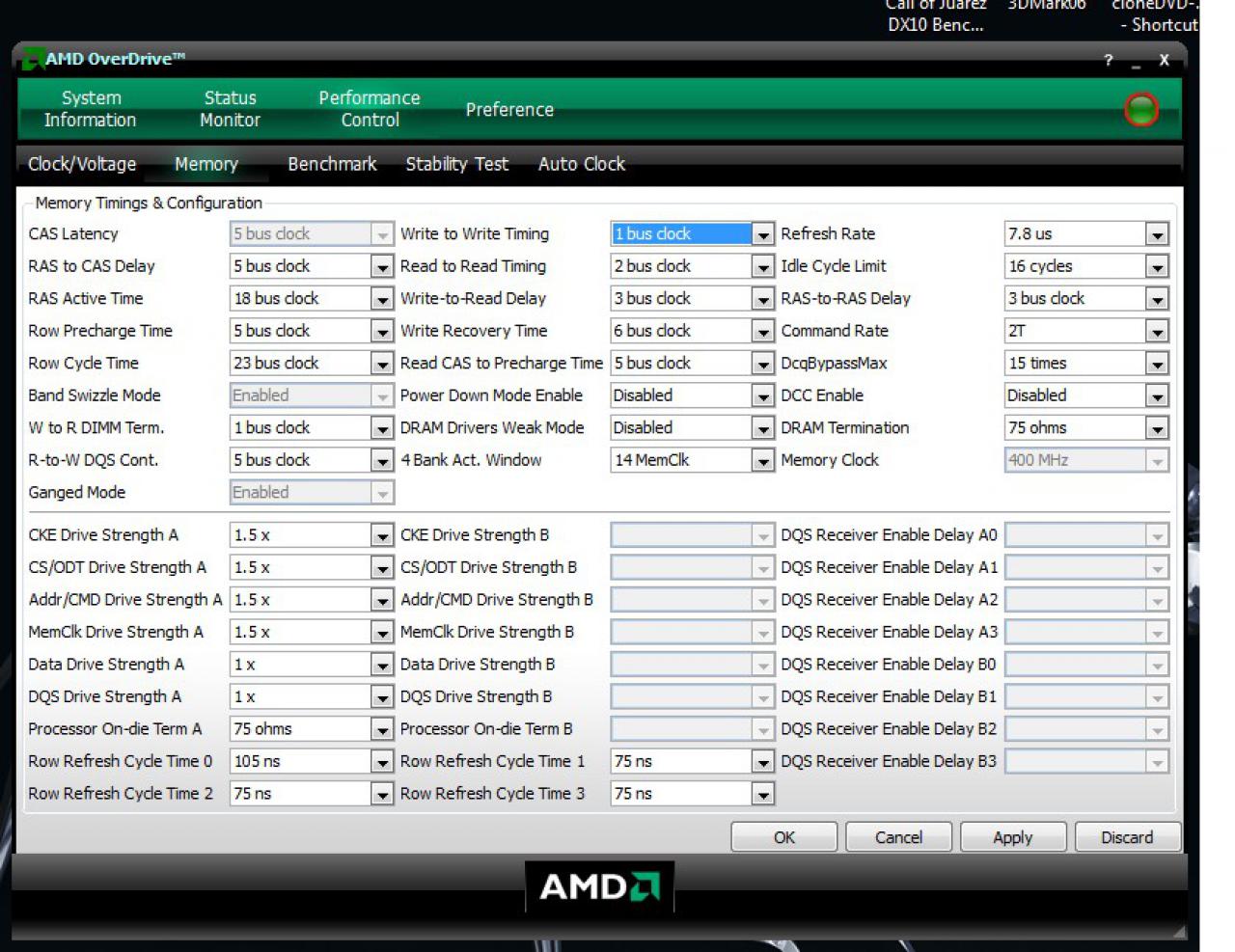The width and height of the screenshot is (1235, 952).
Task: Expand the RAS to CAS Delay dropdown
Action: 382,266
